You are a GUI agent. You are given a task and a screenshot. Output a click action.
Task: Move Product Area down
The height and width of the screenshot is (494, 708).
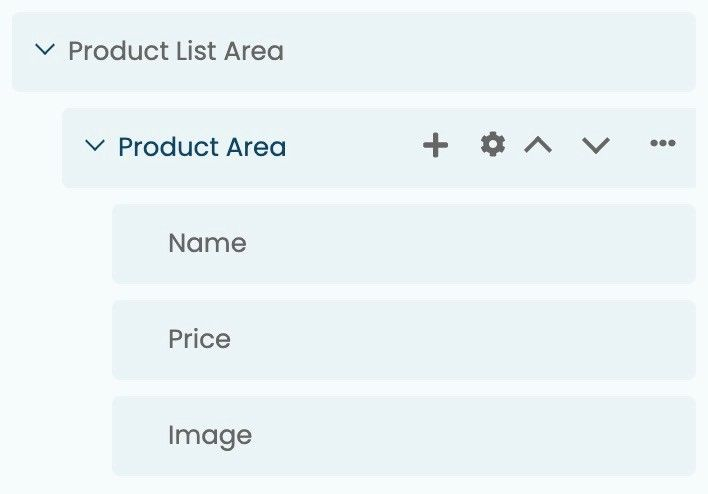[x=596, y=145]
